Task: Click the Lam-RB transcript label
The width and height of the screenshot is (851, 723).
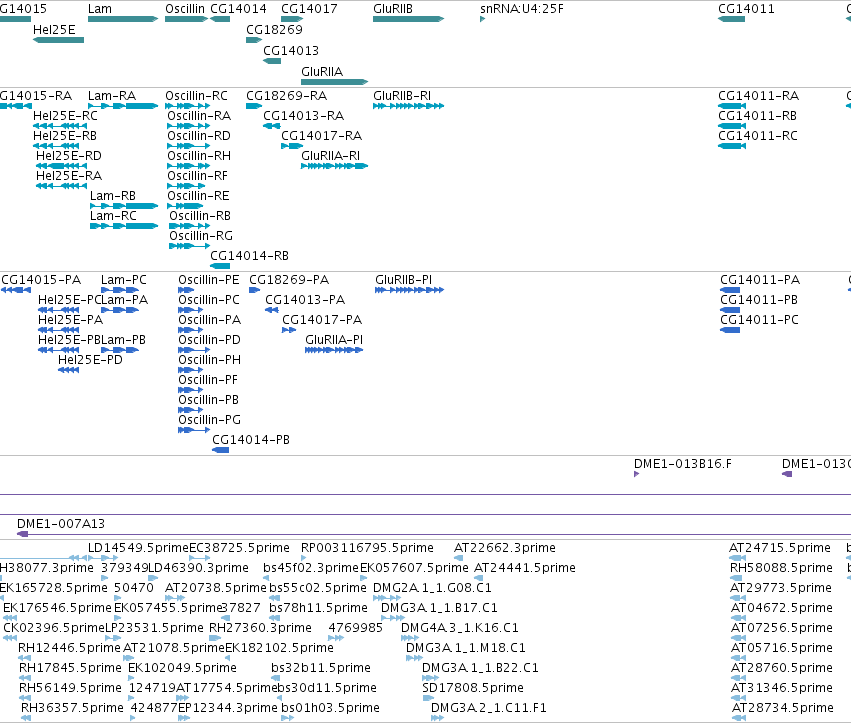Action: pyautogui.click(x=113, y=196)
